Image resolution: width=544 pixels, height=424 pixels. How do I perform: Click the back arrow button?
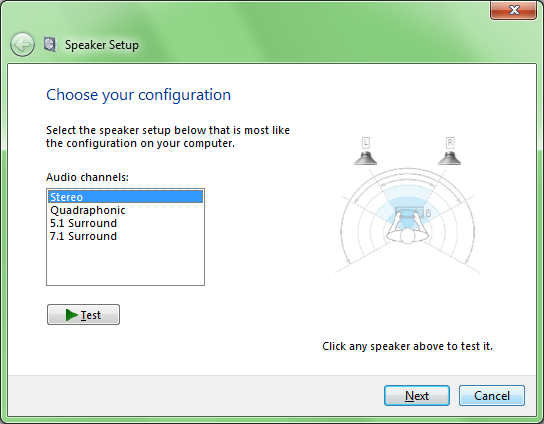22,45
